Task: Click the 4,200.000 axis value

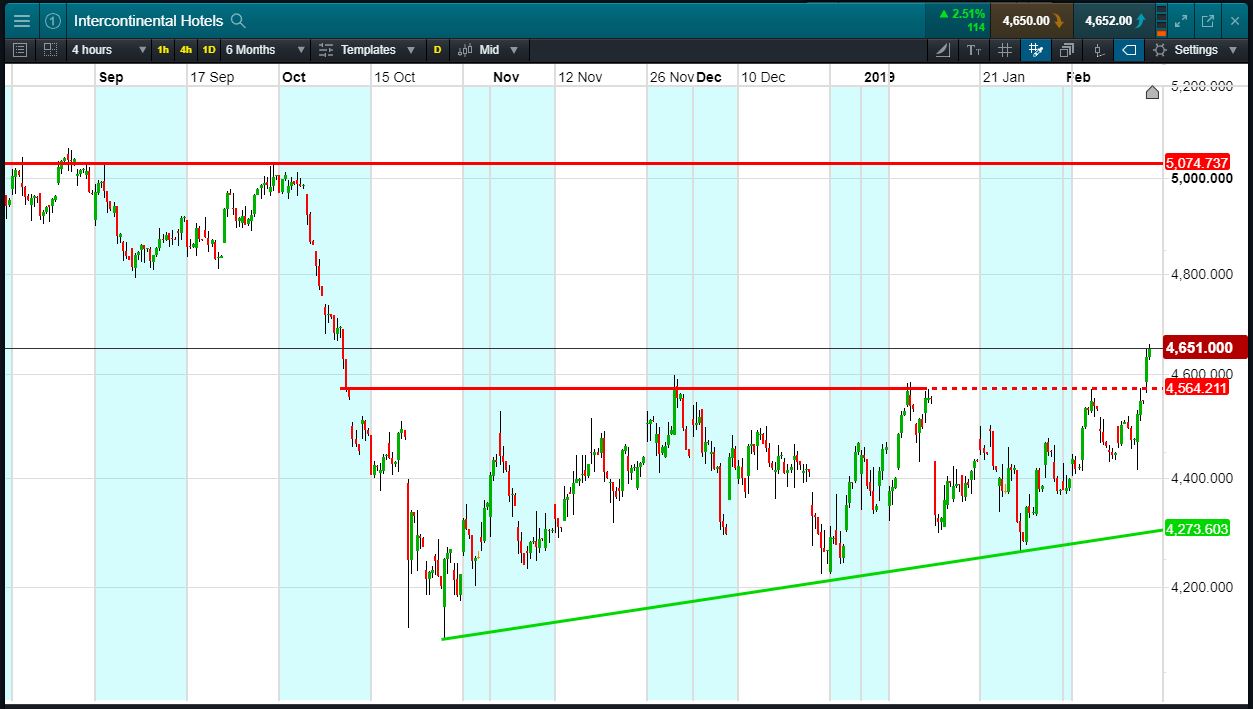Action: tap(1201, 586)
